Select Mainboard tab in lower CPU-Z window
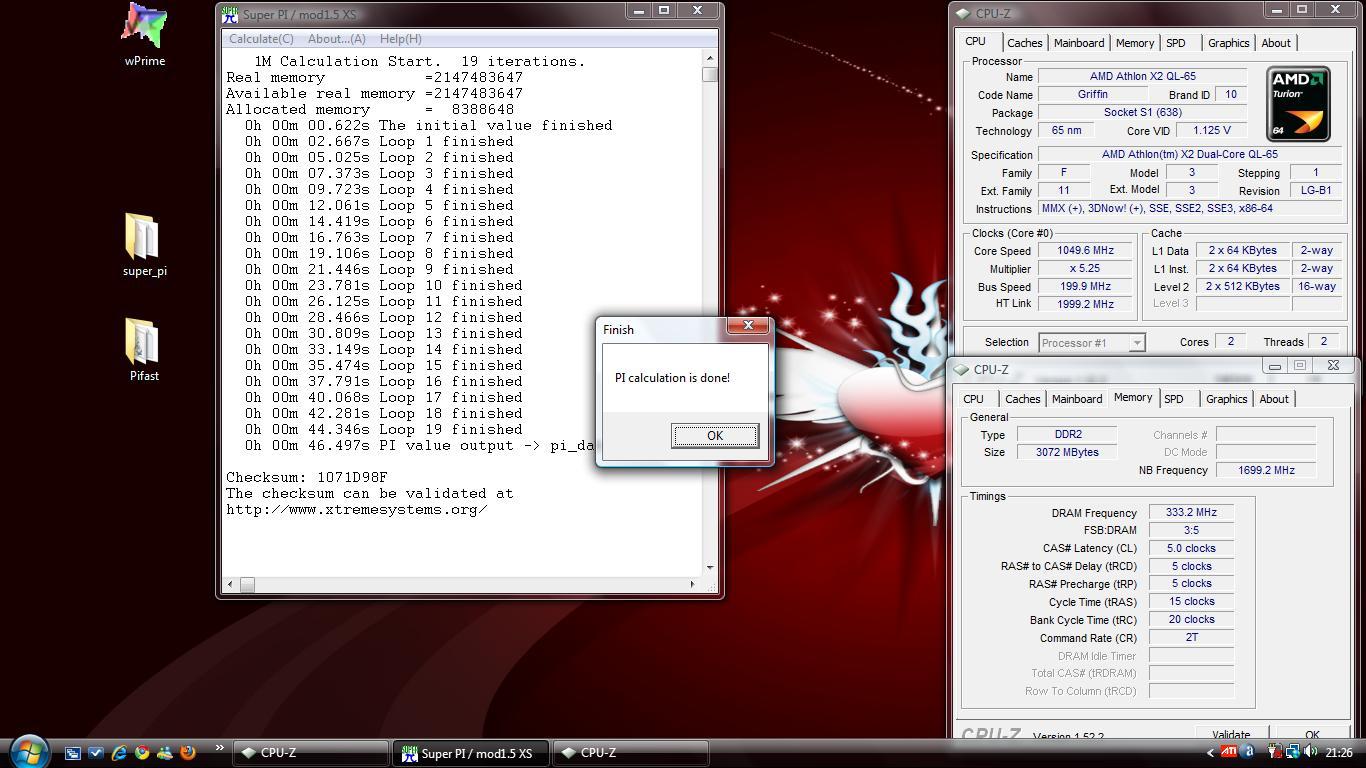 pyautogui.click(x=1077, y=399)
